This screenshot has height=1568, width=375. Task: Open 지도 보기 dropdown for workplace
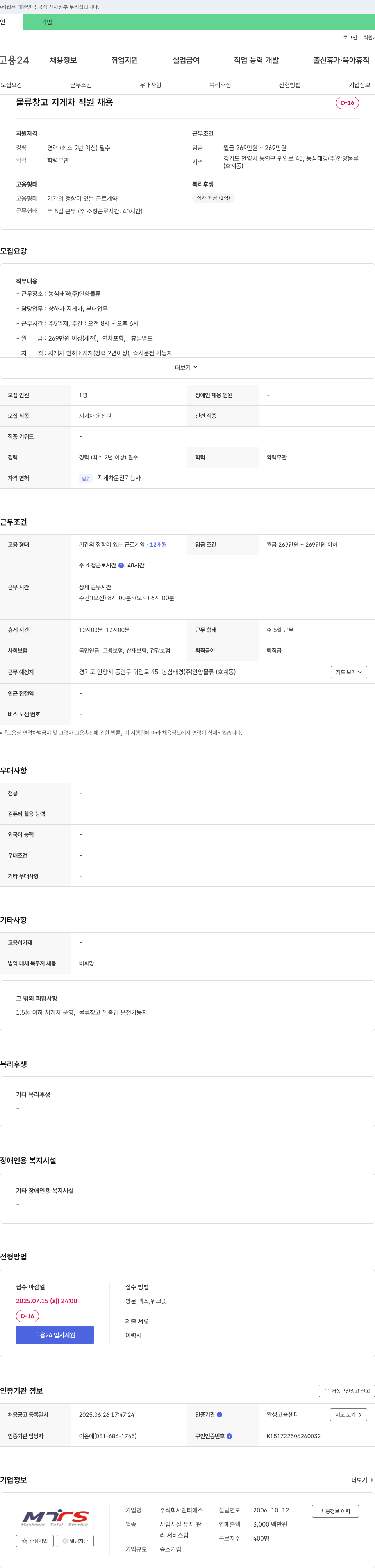[349, 672]
